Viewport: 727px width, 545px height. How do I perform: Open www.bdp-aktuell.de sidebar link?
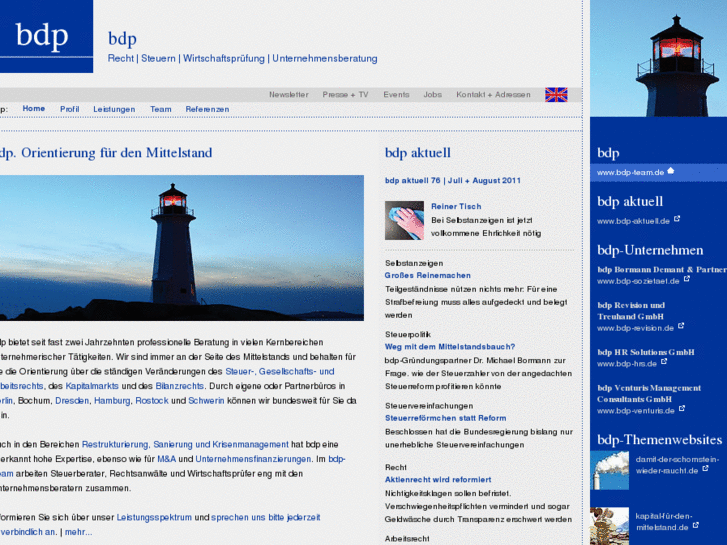click(633, 221)
